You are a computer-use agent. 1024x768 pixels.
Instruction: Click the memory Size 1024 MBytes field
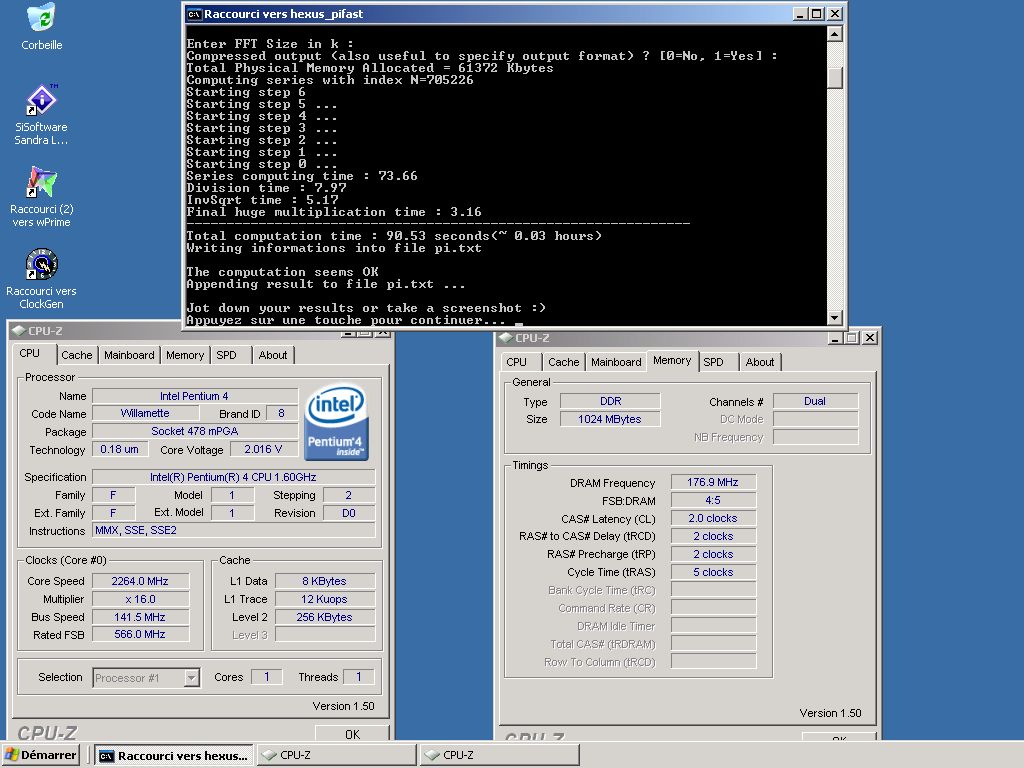[610, 419]
